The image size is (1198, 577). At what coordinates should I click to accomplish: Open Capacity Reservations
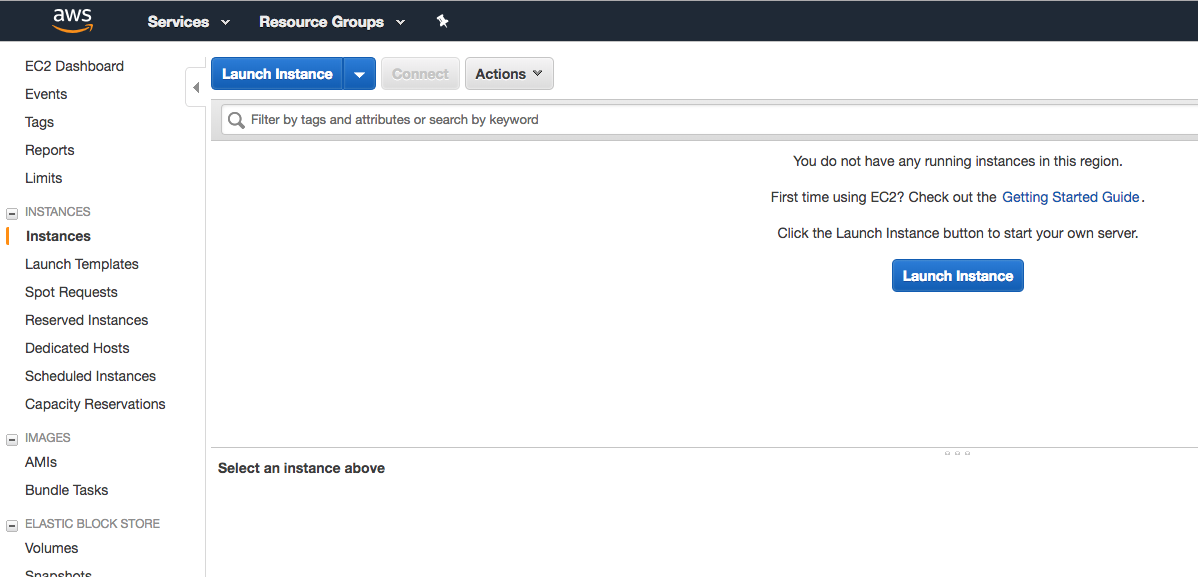(95, 404)
